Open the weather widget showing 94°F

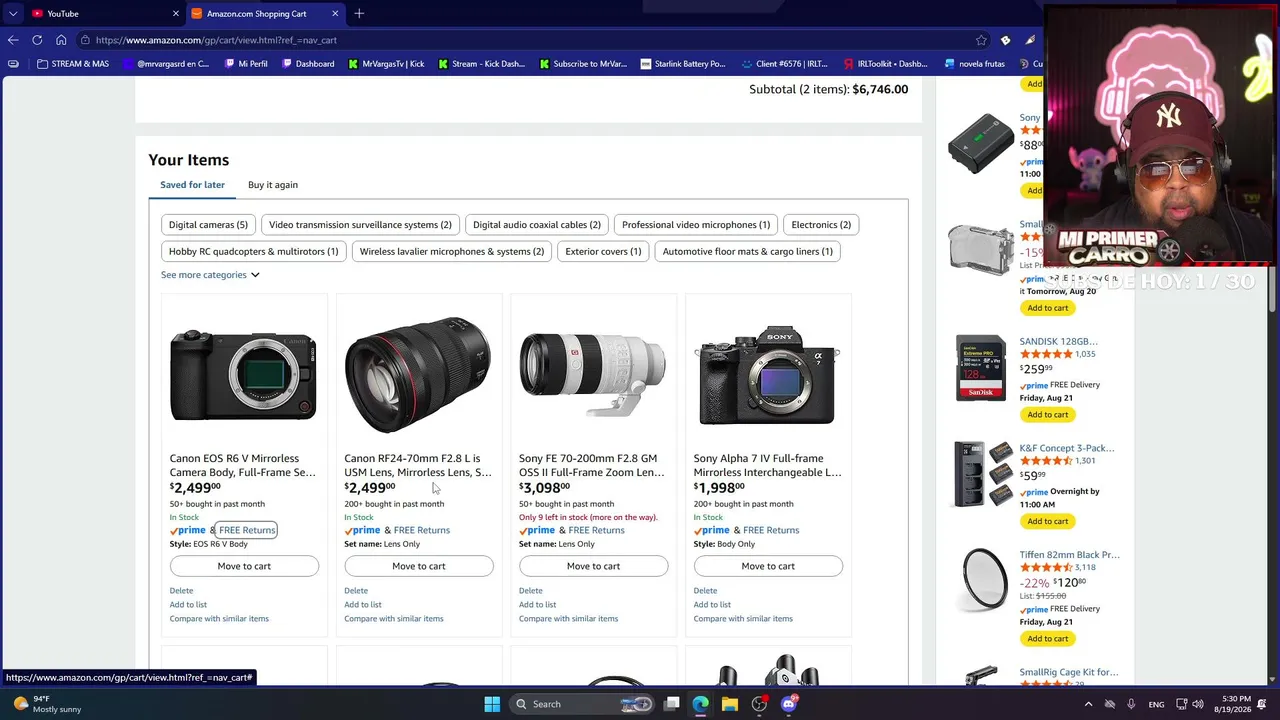coord(48,704)
